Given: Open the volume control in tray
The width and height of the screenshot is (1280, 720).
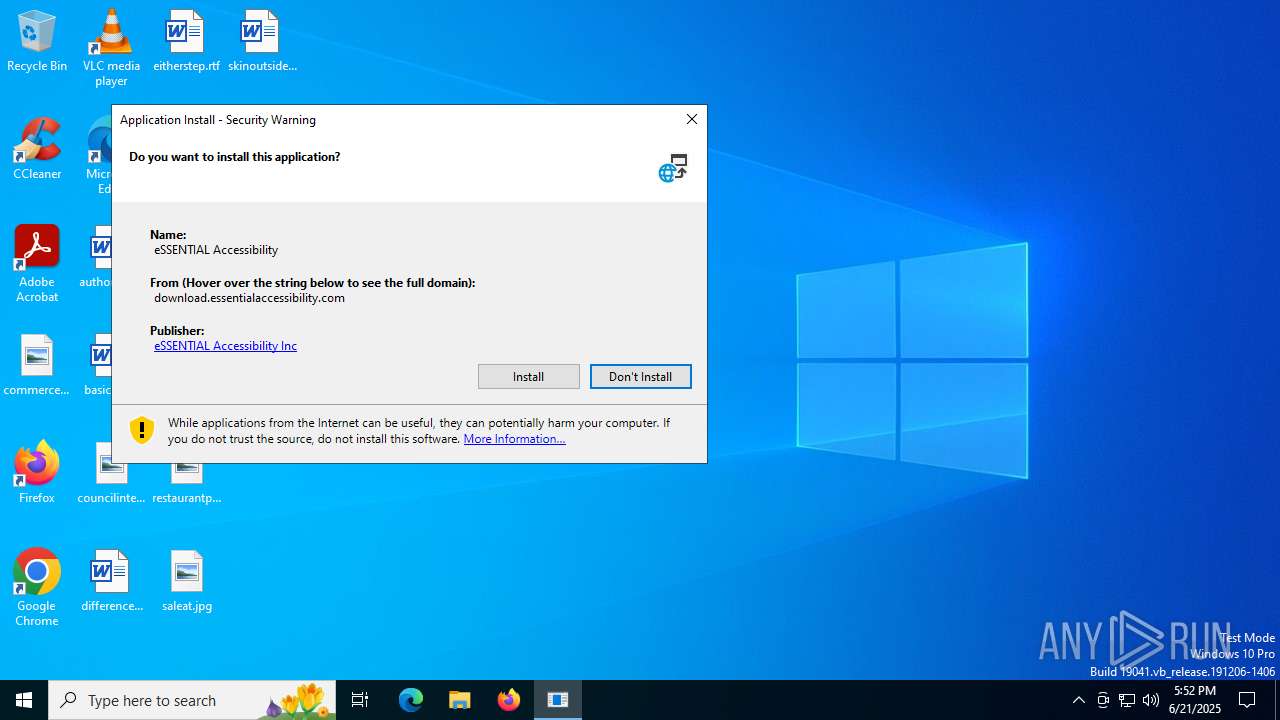Looking at the screenshot, I should click(1151, 700).
